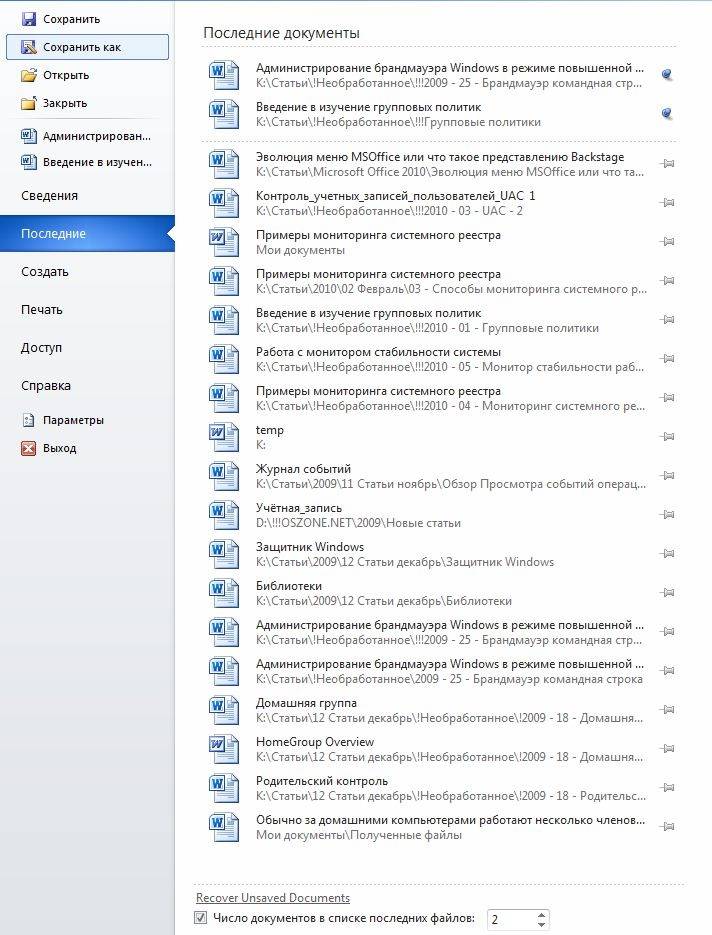Click Word icon next to Журнал событий
Screen dimensions: 712x935
coord(224,476)
